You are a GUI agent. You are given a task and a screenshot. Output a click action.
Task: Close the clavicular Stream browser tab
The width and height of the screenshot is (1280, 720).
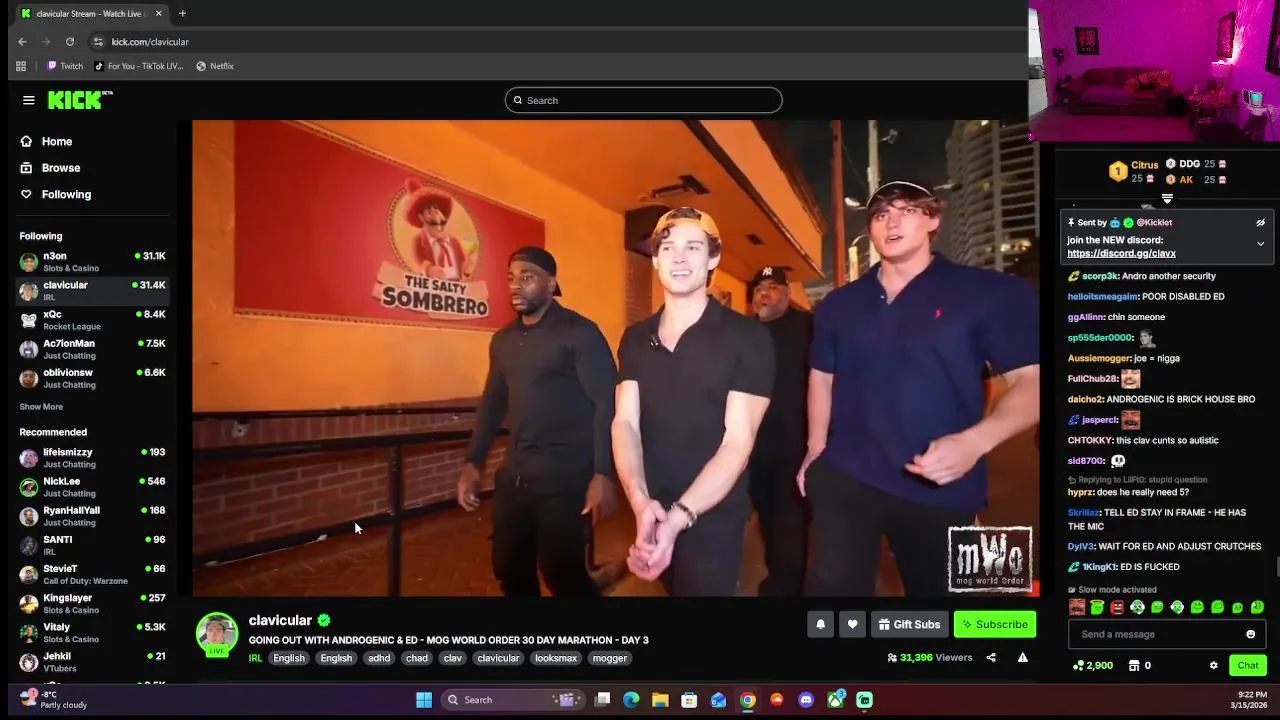coord(158,14)
